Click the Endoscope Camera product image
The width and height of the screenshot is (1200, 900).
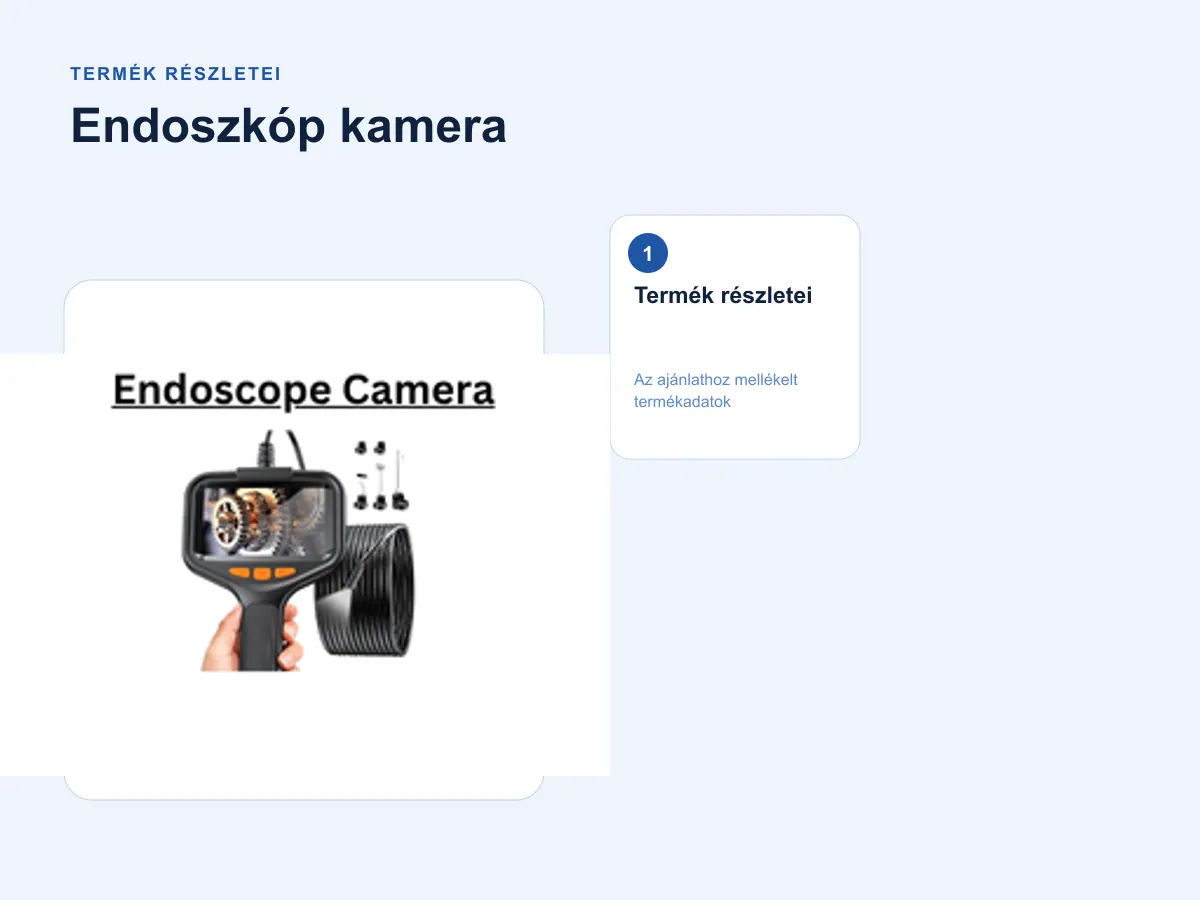click(x=304, y=564)
